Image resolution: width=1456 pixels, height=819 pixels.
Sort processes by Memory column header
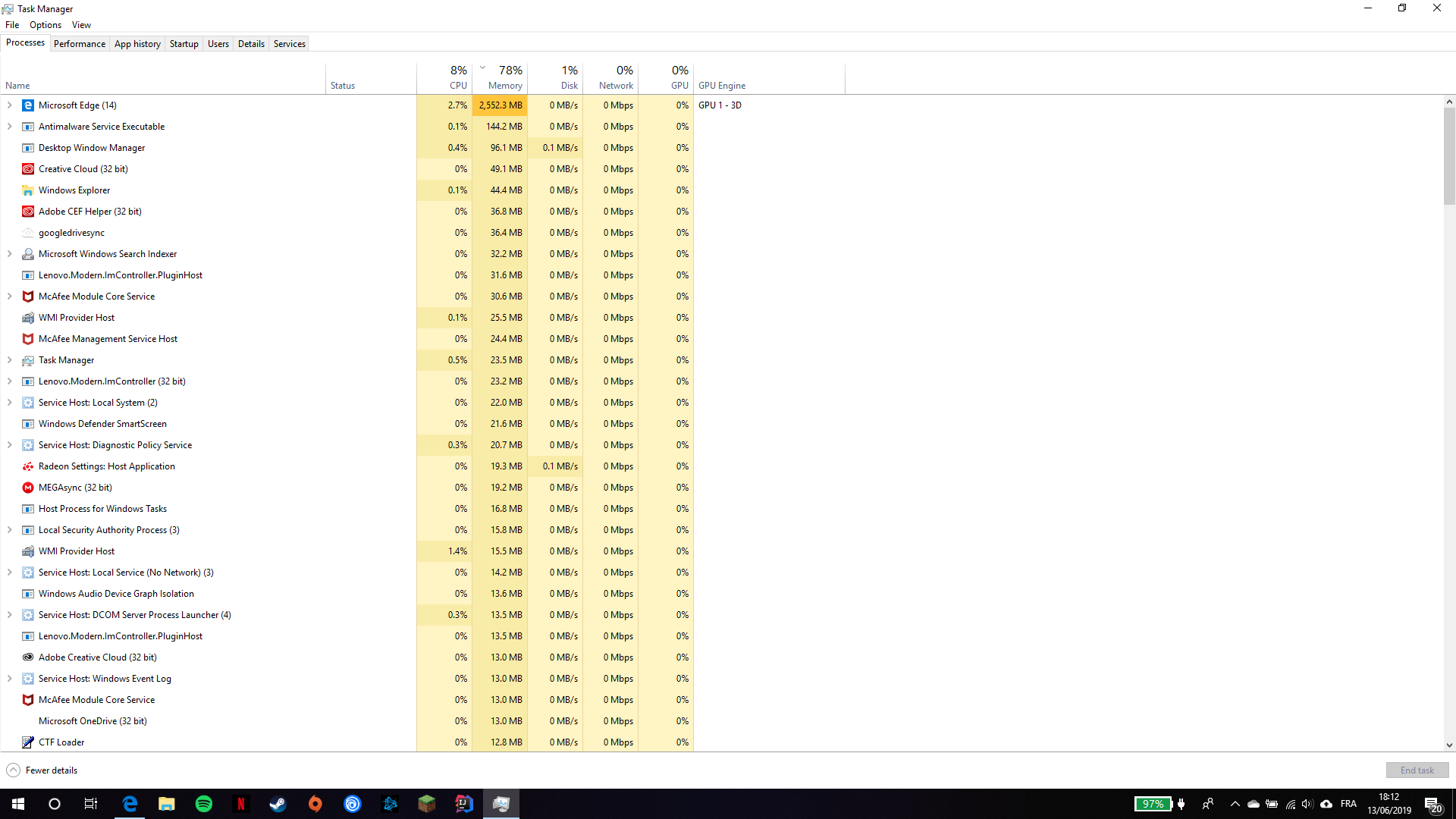[500, 78]
